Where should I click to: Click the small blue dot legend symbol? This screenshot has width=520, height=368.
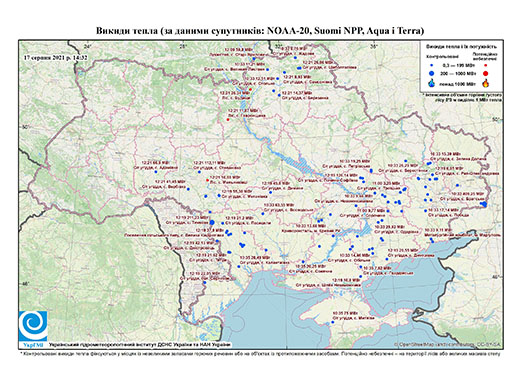[432, 66]
